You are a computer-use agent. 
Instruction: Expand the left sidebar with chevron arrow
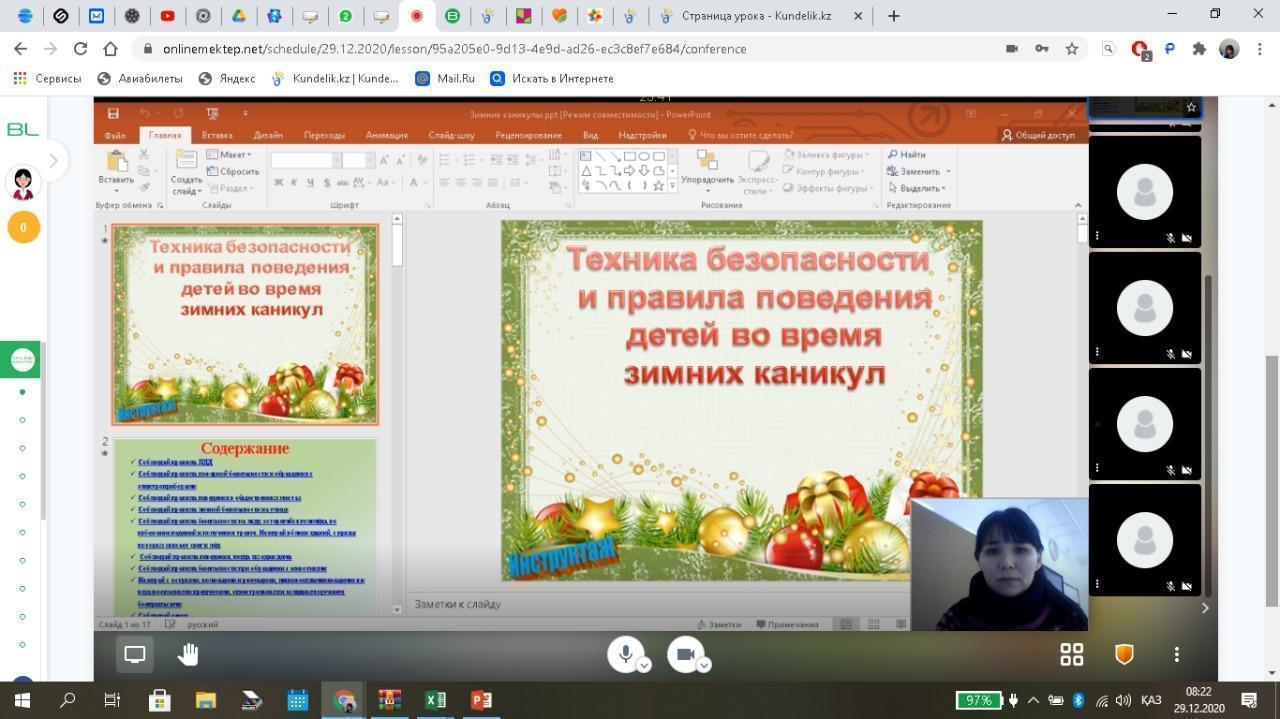pos(53,160)
